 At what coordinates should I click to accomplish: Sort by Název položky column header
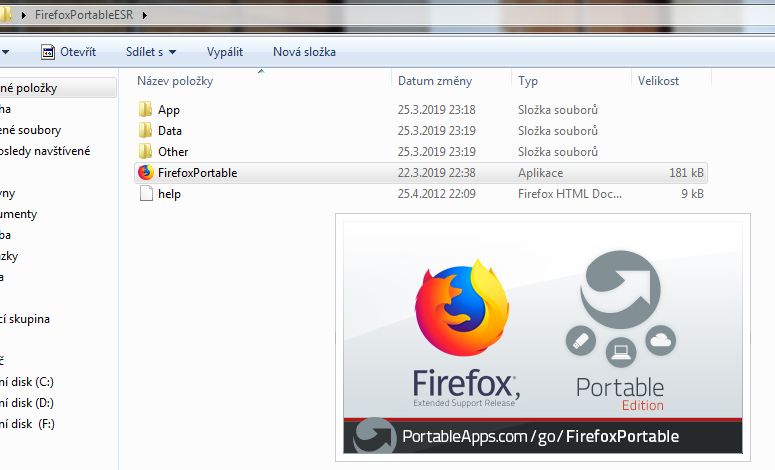pyautogui.click(x=175, y=81)
